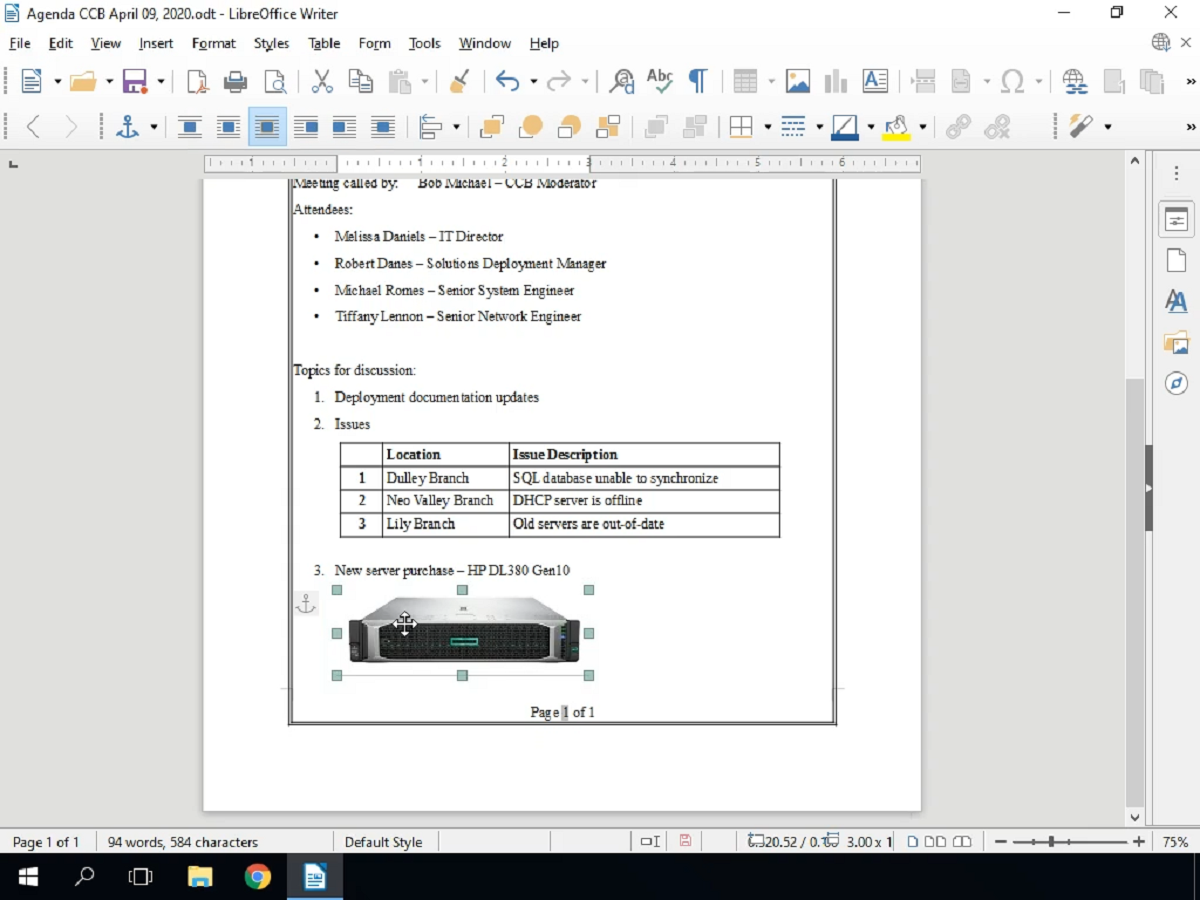Open sidebar Navigator compass icon
The width and height of the screenshot is (1200, 900).
1176,383
